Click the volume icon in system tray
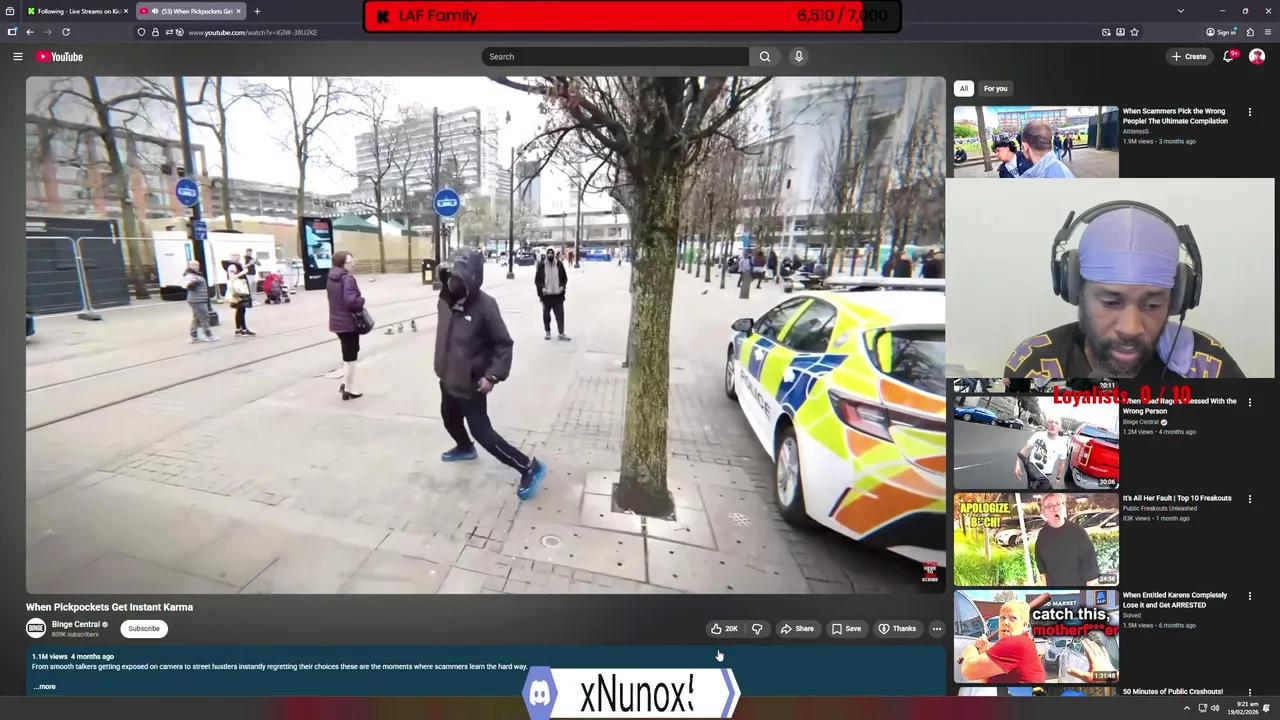 pyautogui.click(x=1215, y=708)
